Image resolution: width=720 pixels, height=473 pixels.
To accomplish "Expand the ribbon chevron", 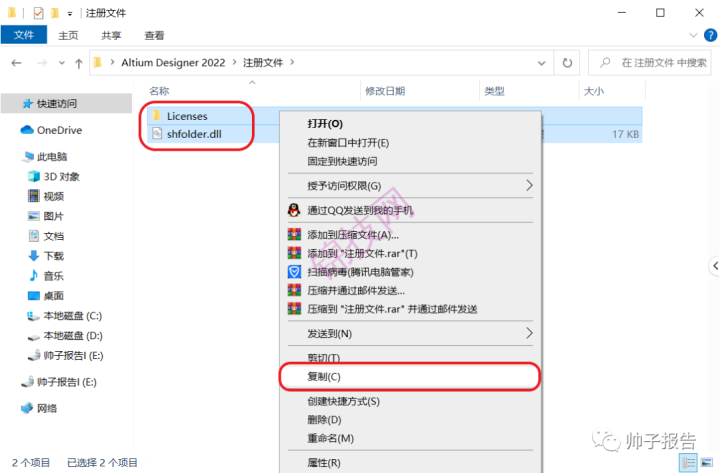I will (x=693, y=35).
